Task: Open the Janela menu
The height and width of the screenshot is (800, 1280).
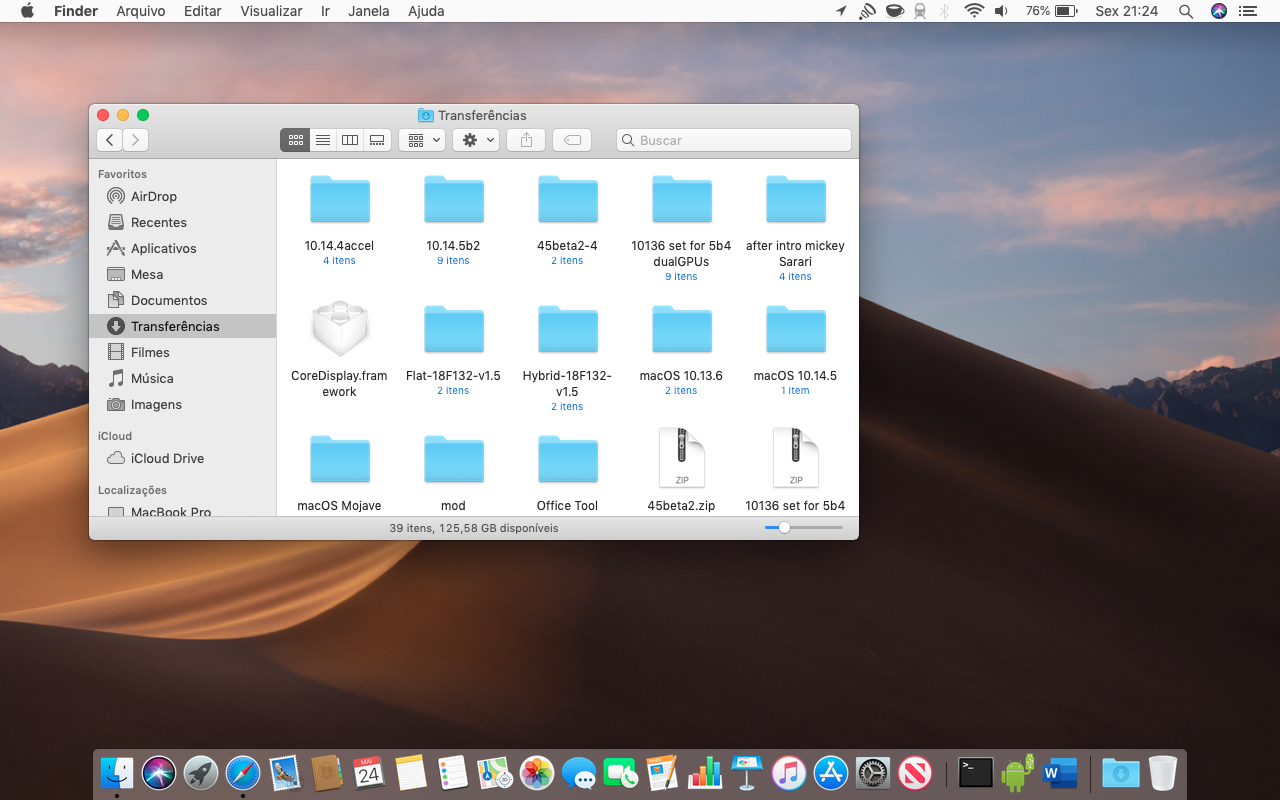Action: tap(369, 11)
